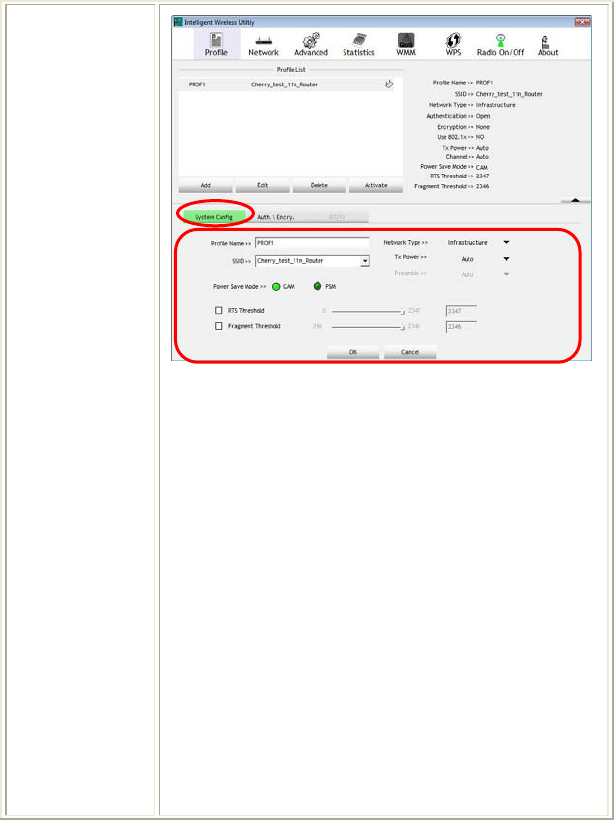This screenshot has width=614, height=820.
Task: Open the Tx Power dropdown arrow
Action: [x=506, y=259]
